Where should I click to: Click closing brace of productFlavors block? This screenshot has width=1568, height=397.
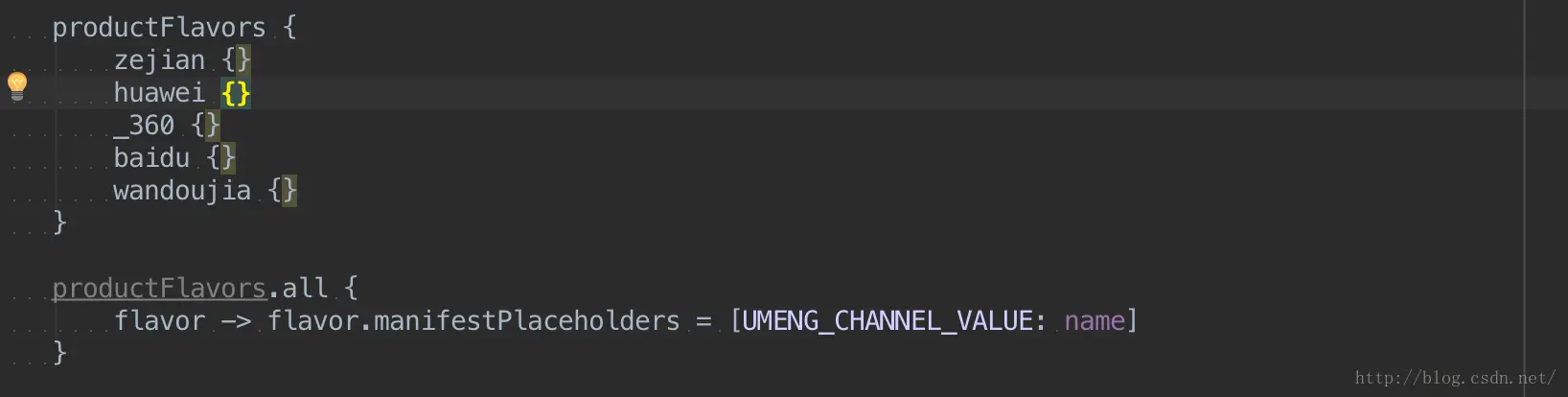click(x=59, y=222)
